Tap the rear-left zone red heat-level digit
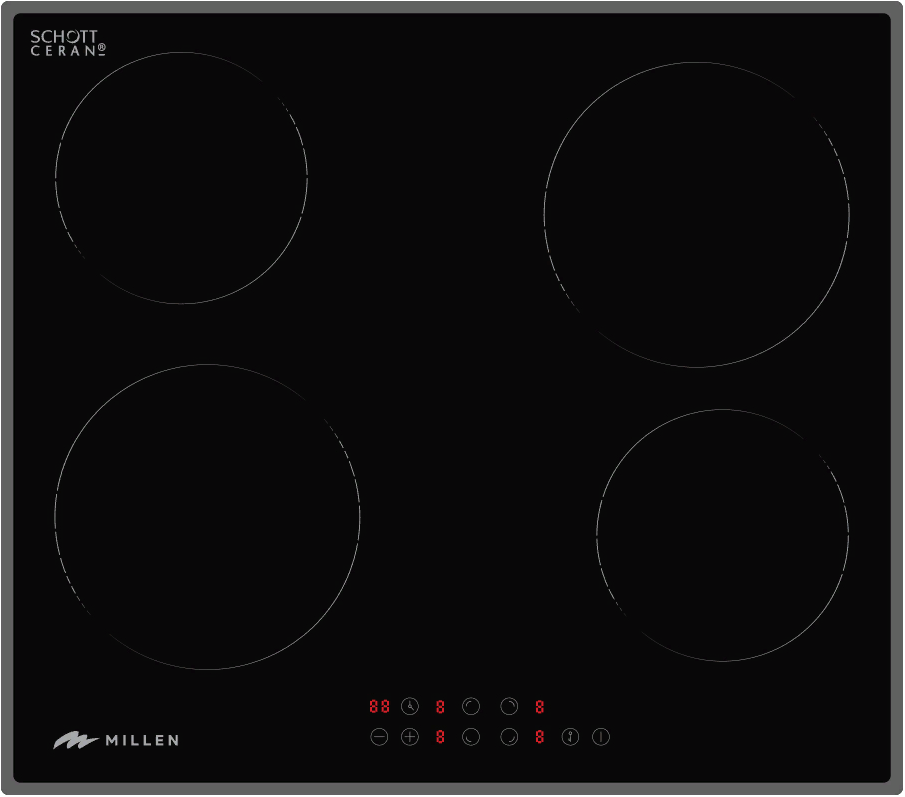The height and width of the screenshot is (797, 905). coord(440,707)
